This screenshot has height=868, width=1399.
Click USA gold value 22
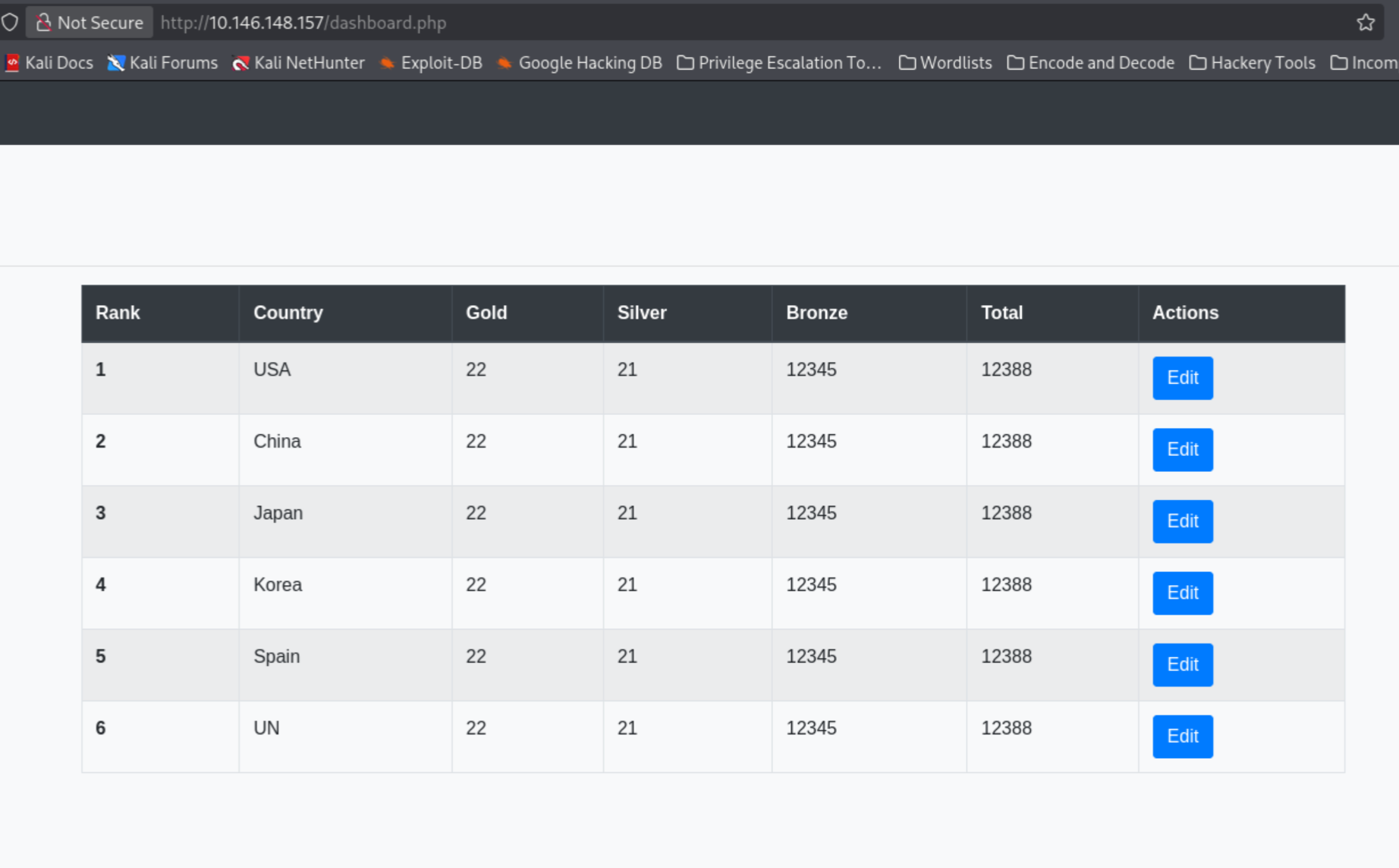tap(476, 370)
